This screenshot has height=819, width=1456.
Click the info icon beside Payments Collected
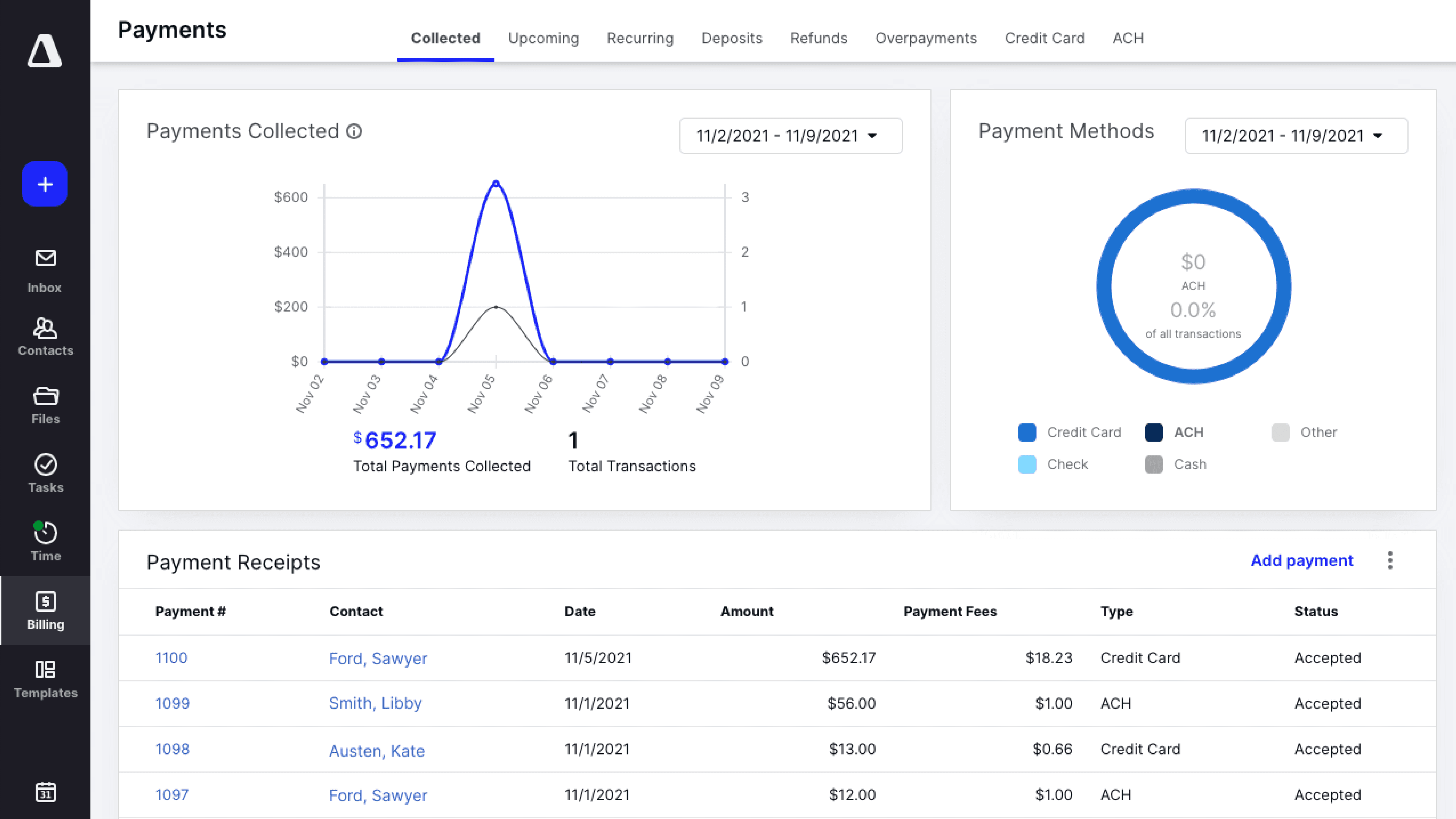tap(354, 131)
